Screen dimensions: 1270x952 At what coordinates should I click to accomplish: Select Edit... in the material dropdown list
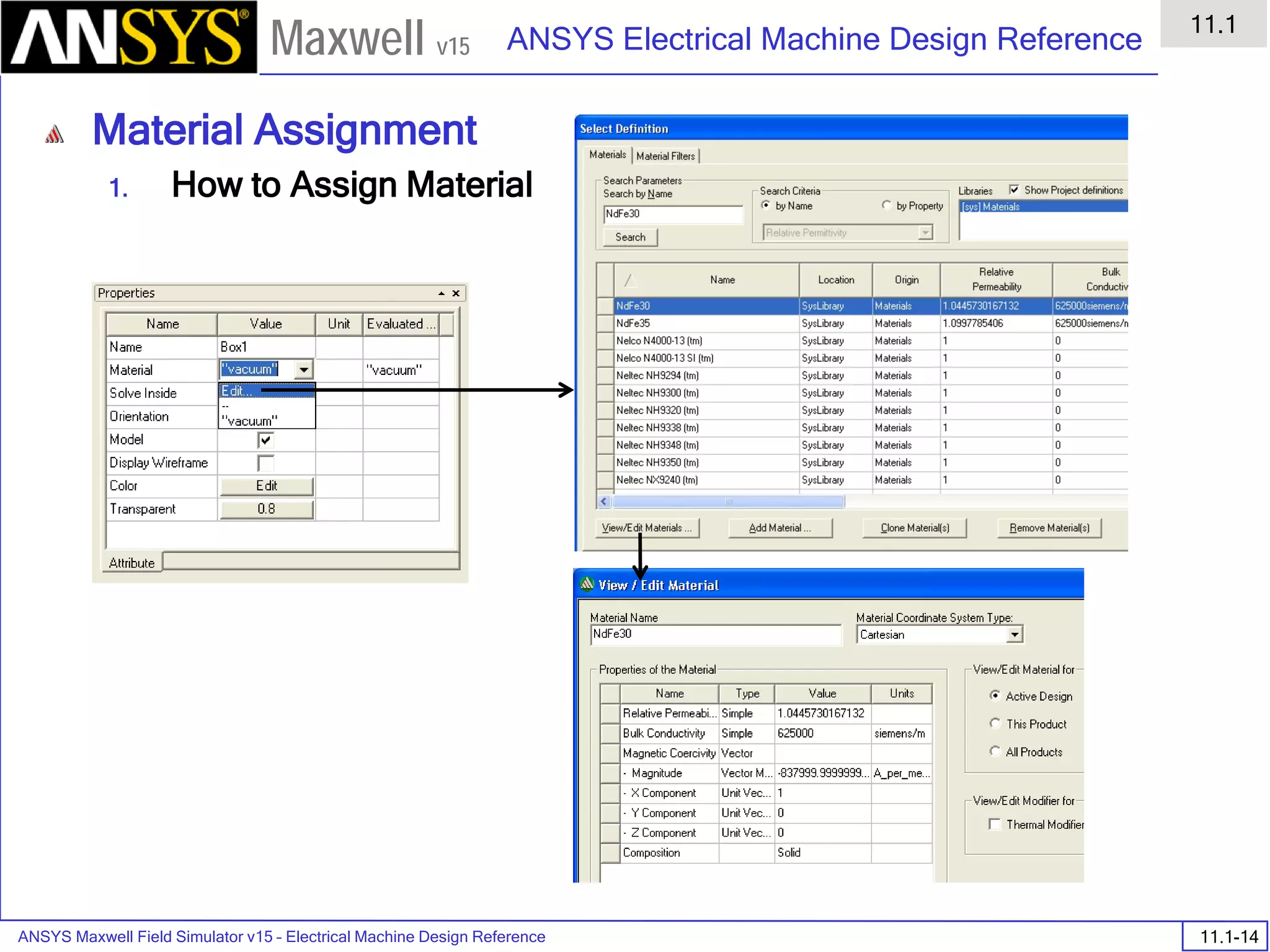click(x=267, y=391)
